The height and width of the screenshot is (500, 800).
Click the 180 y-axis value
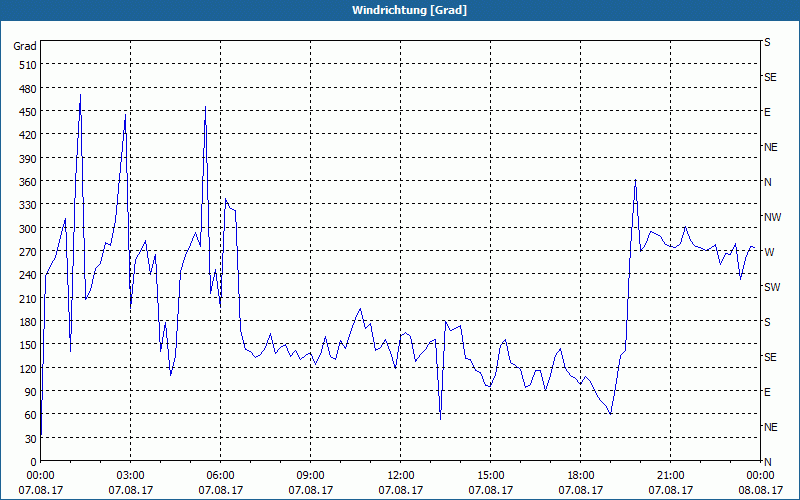[x=28, y=322]
